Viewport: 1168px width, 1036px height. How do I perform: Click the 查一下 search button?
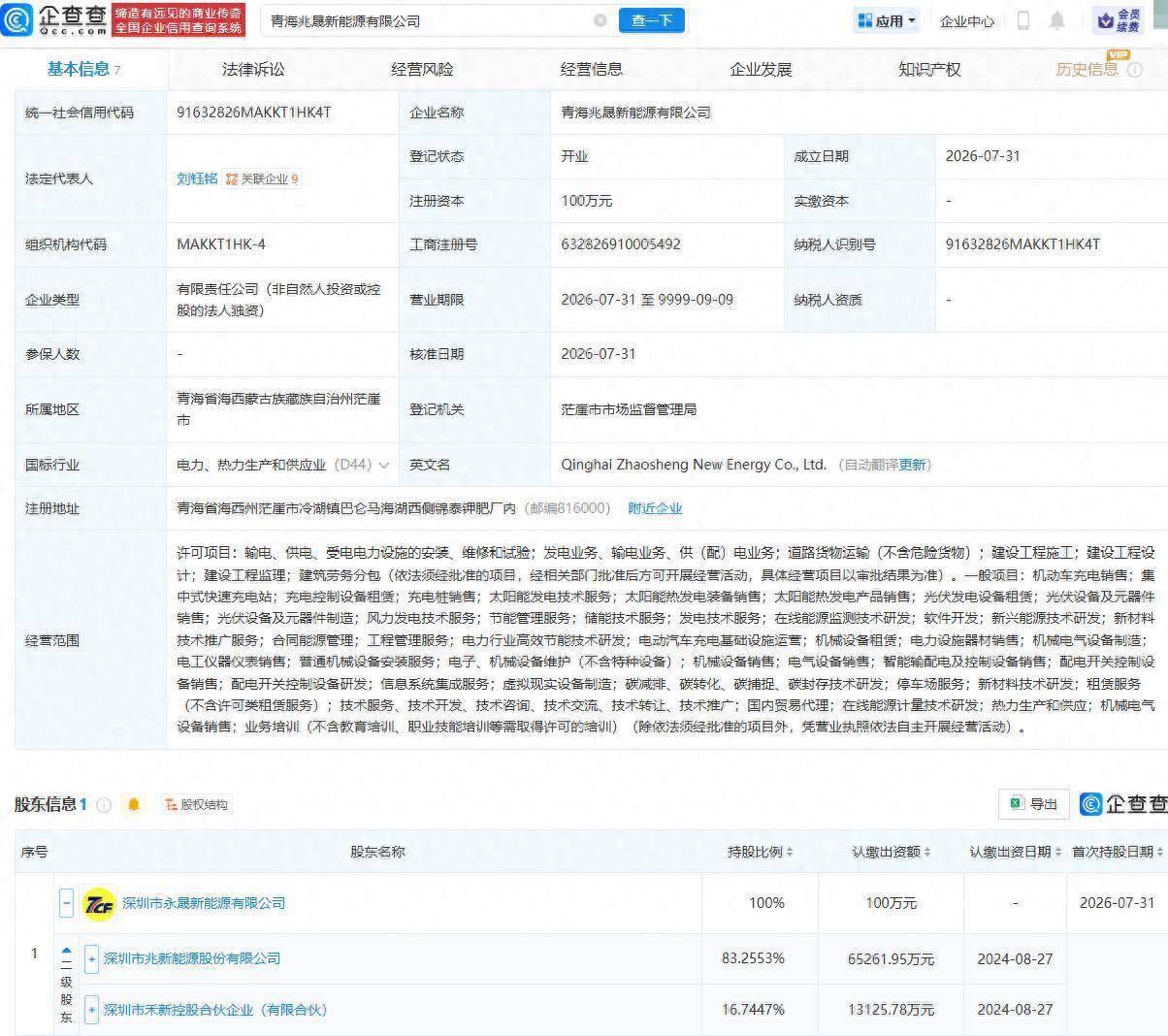click(x=652, y=20)
